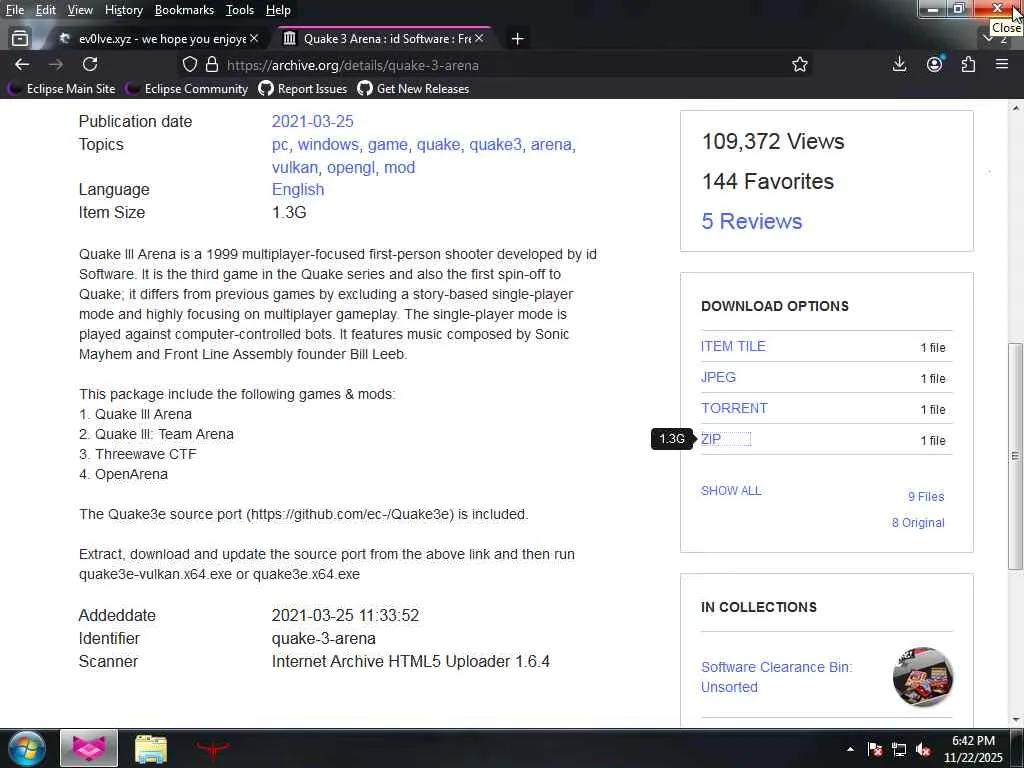
Task: Click the muted volume tray icon
Action: point(923,750)
